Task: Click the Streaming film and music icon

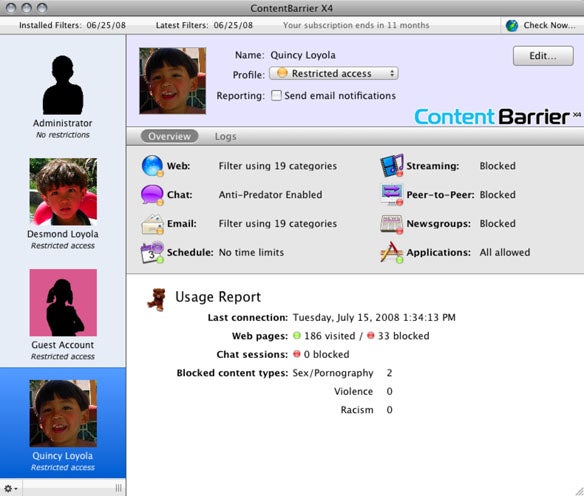Action: click(x=392, y=165)
